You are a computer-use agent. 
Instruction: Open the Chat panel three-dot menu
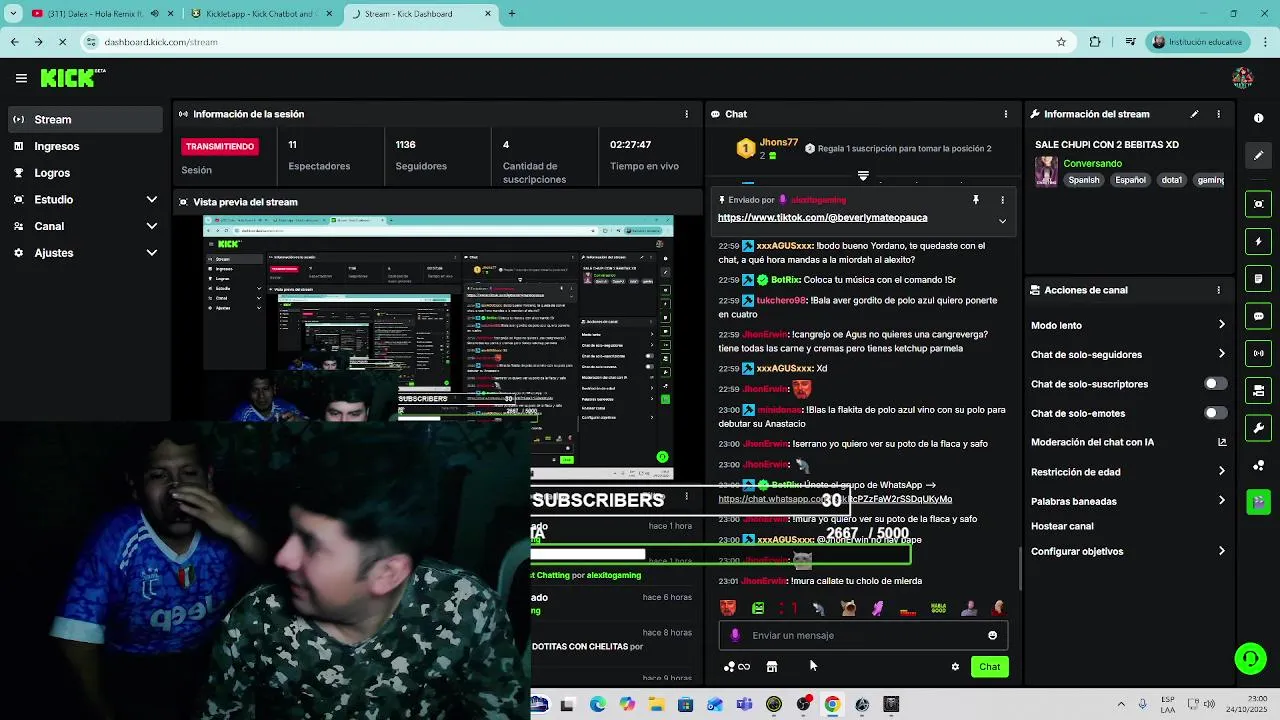[1005, 114]
